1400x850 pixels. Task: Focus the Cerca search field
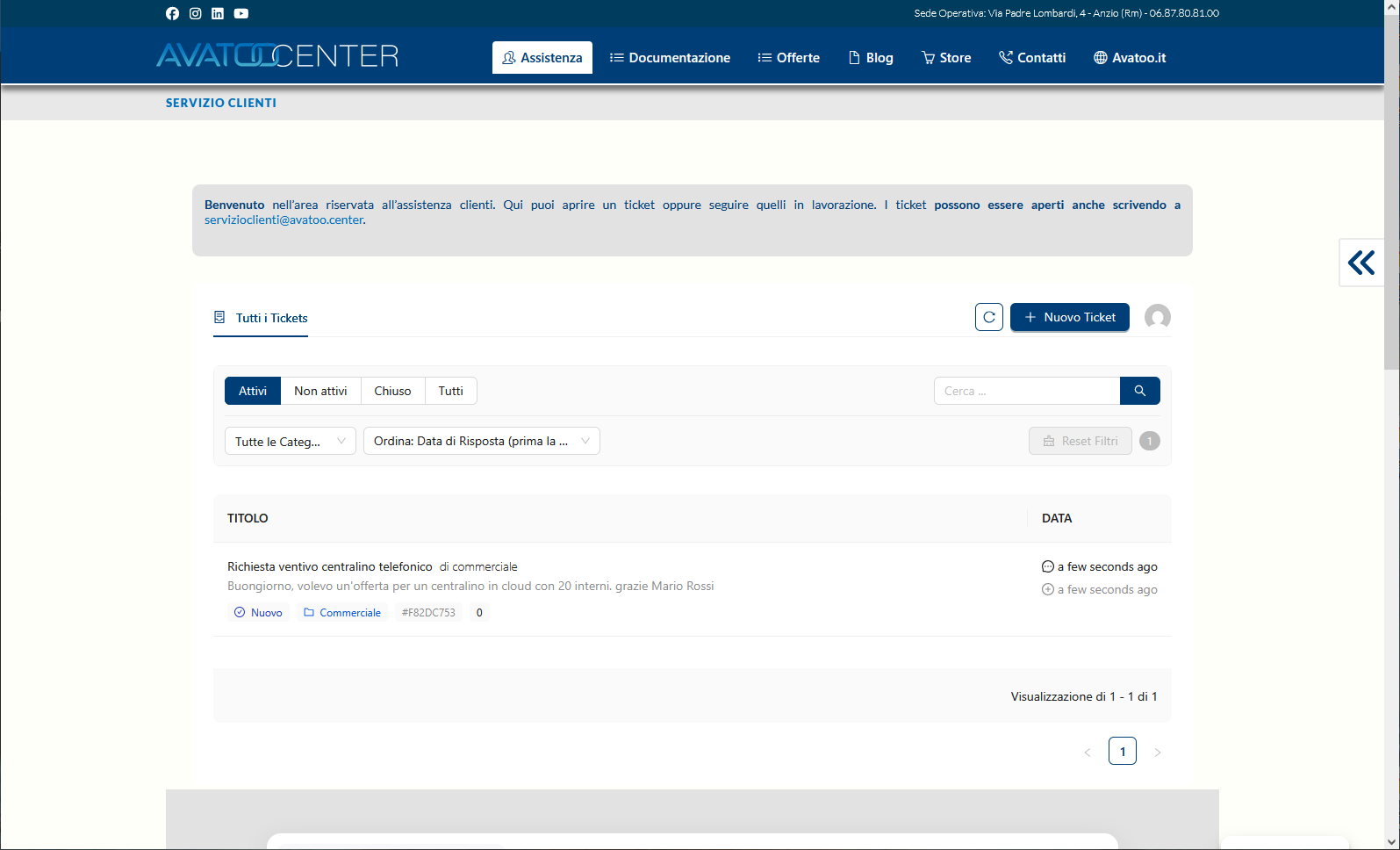(x=1026, y=391)
